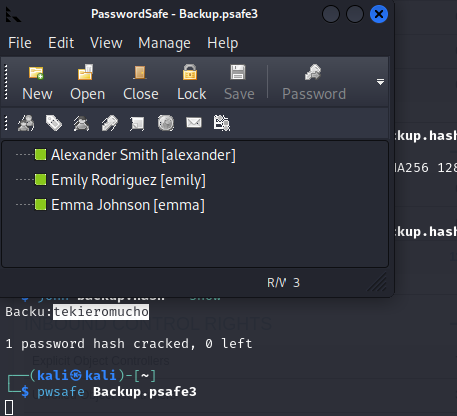Expand the toolbar overflow arrow
Screen dimensions: 457x416
380,82
